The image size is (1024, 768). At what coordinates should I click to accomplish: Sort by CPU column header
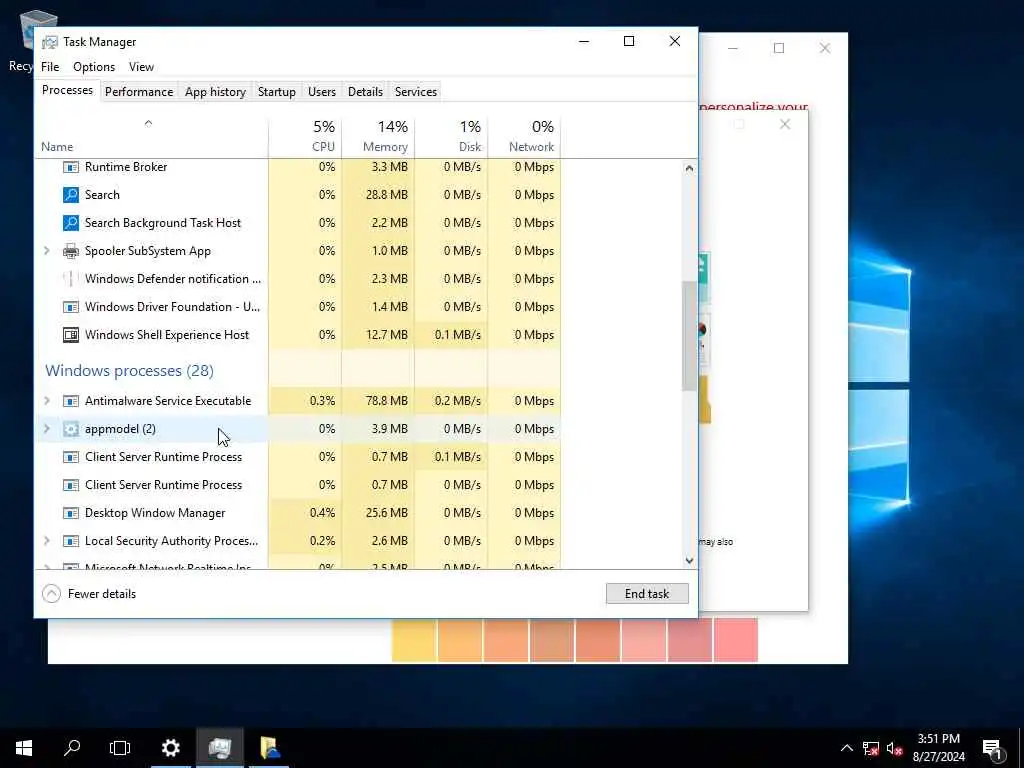pyautogui.click(x=305, y=136)
